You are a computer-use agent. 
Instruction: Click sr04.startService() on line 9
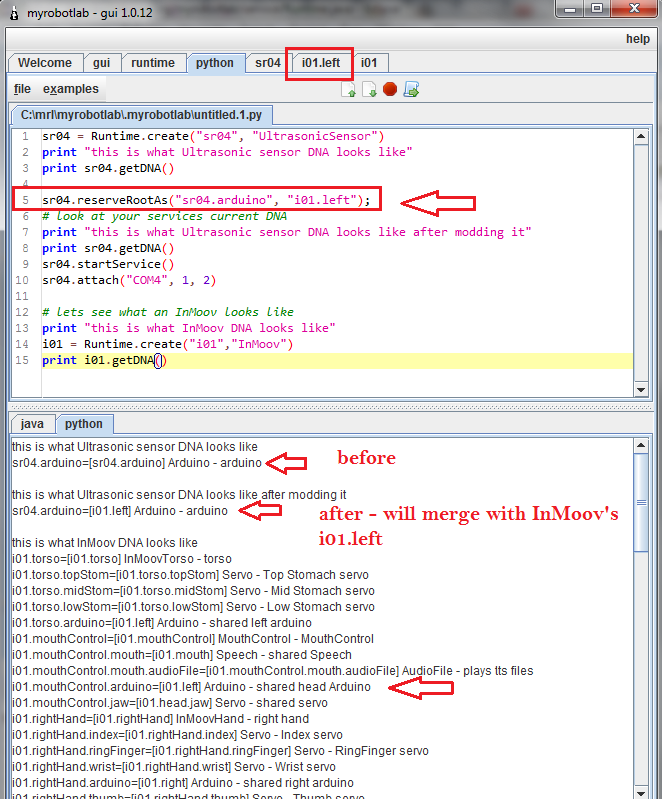tap(108, 264)
